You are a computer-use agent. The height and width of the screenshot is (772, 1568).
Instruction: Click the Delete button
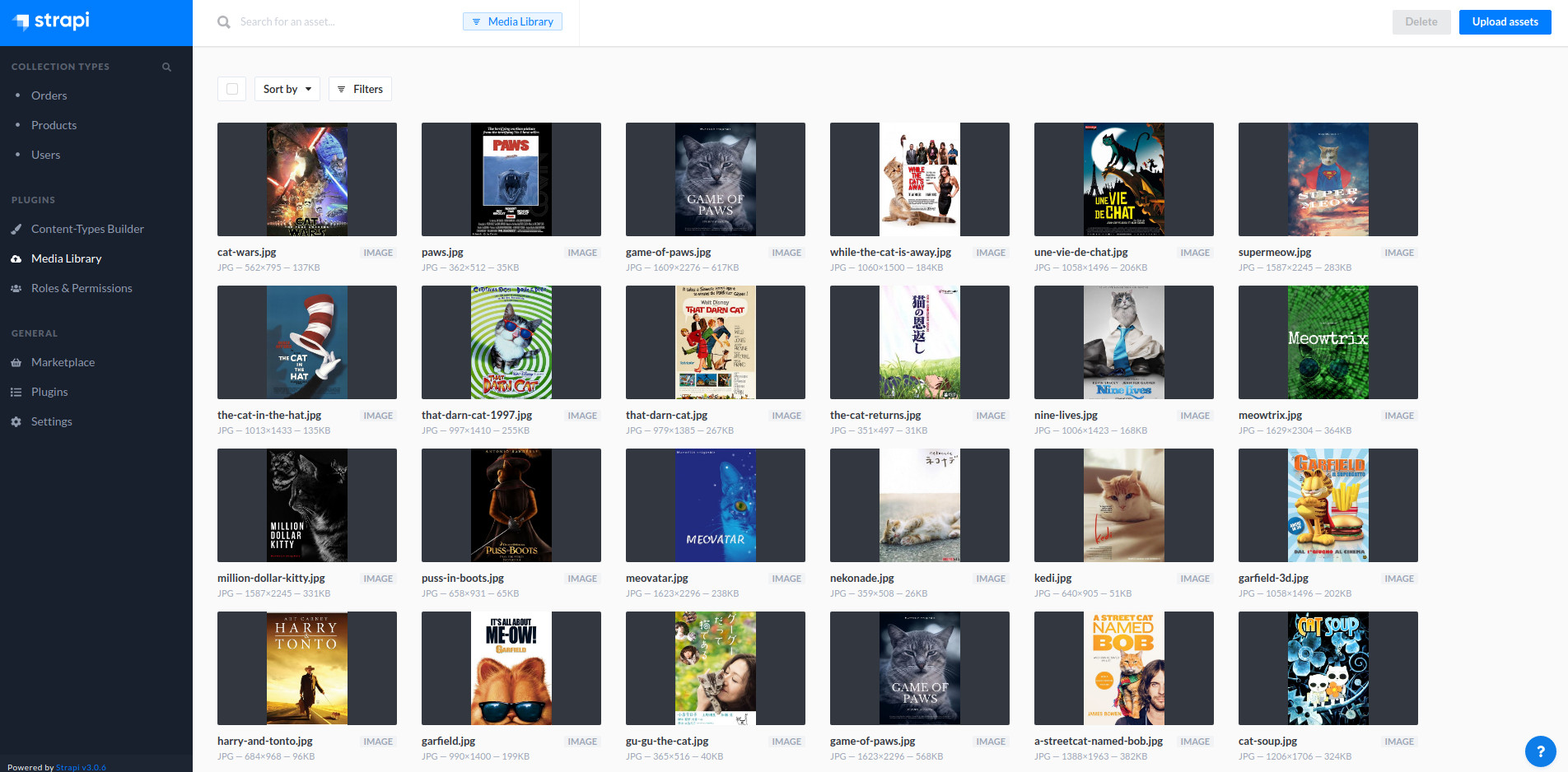click(x=1421, y=22)
